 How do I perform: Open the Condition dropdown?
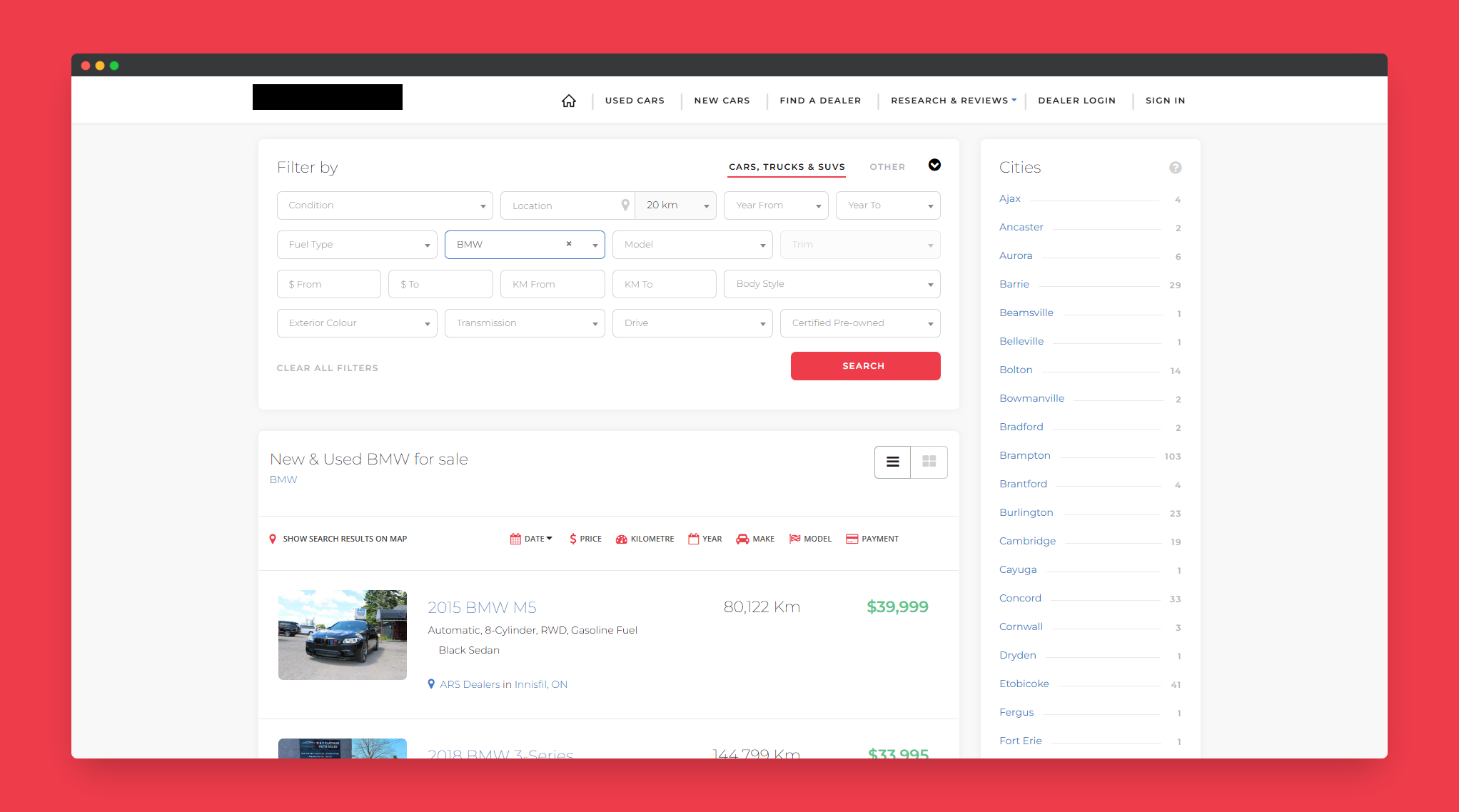pyautogui.click(x=385, y=205)
